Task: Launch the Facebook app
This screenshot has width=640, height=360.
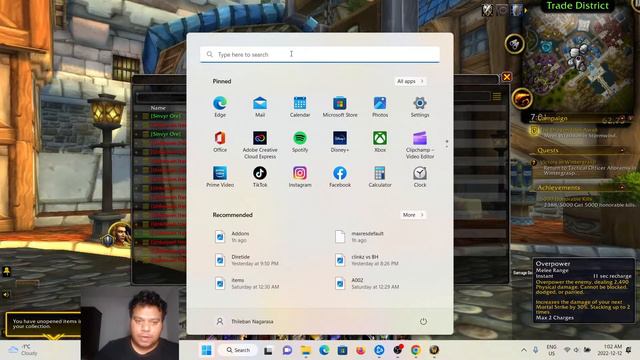Action: (x=340, y=177)
